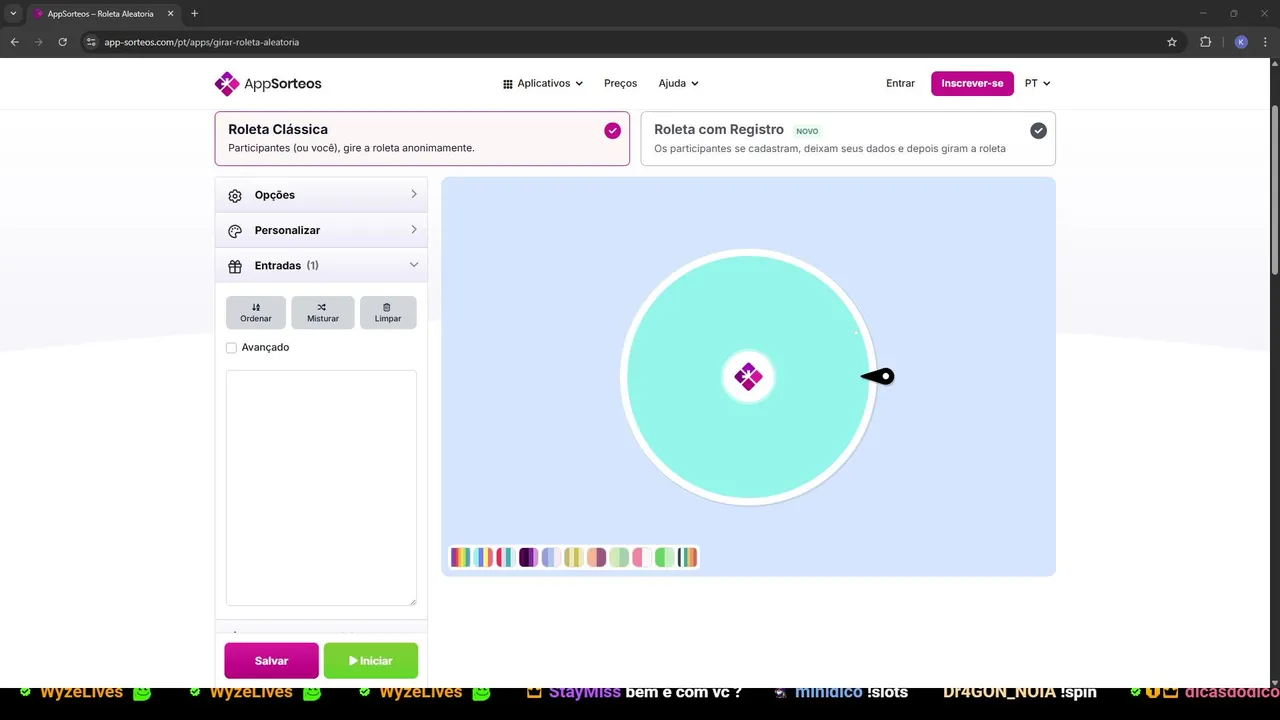The height and width of the screenshot is (720, 1280).
Task: Click the AppSorteos logo in the header
Action: pyautogui.click(x=268, y=84)
